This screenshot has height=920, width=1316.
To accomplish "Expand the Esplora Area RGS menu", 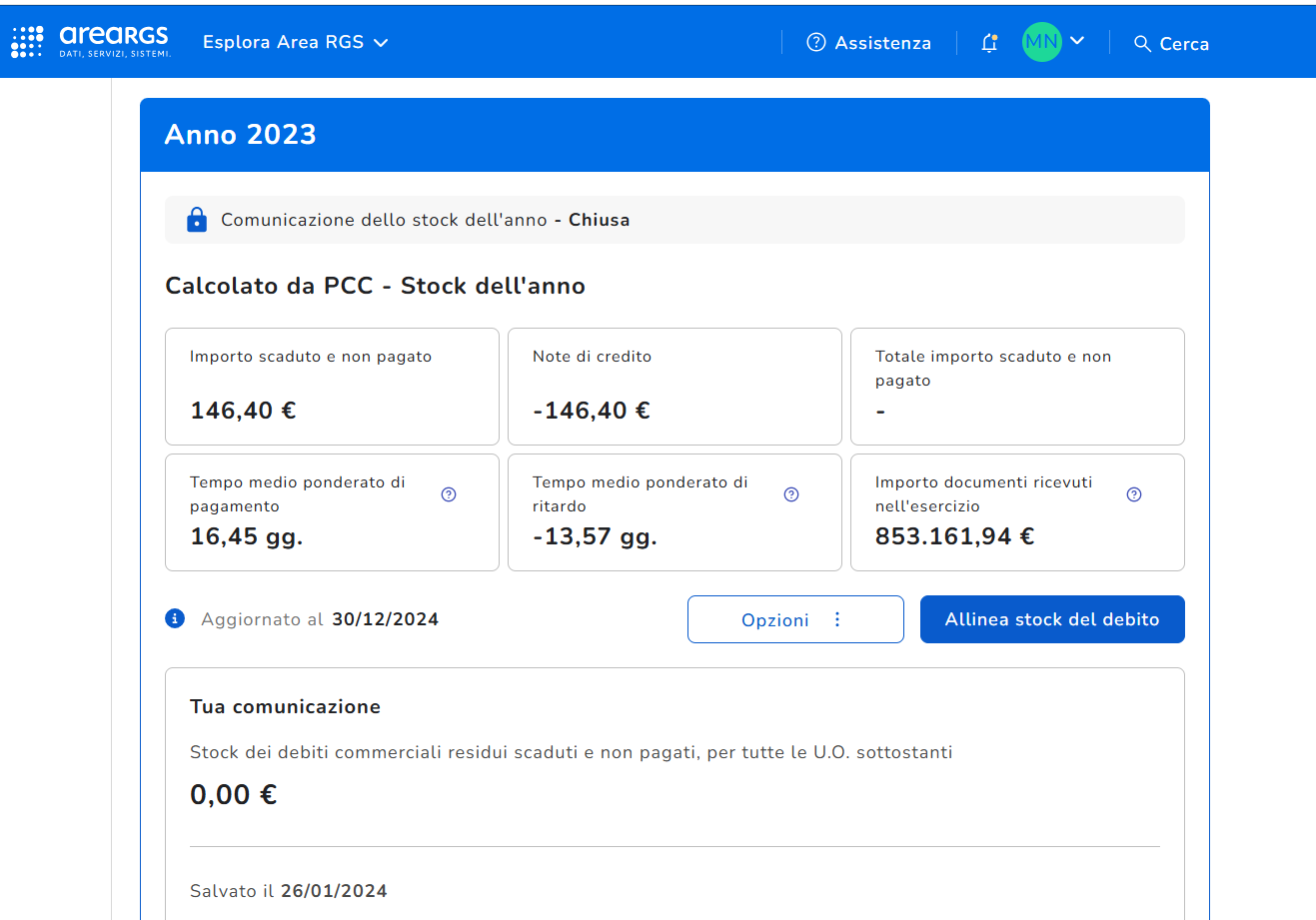I will [x=295, y=42].
